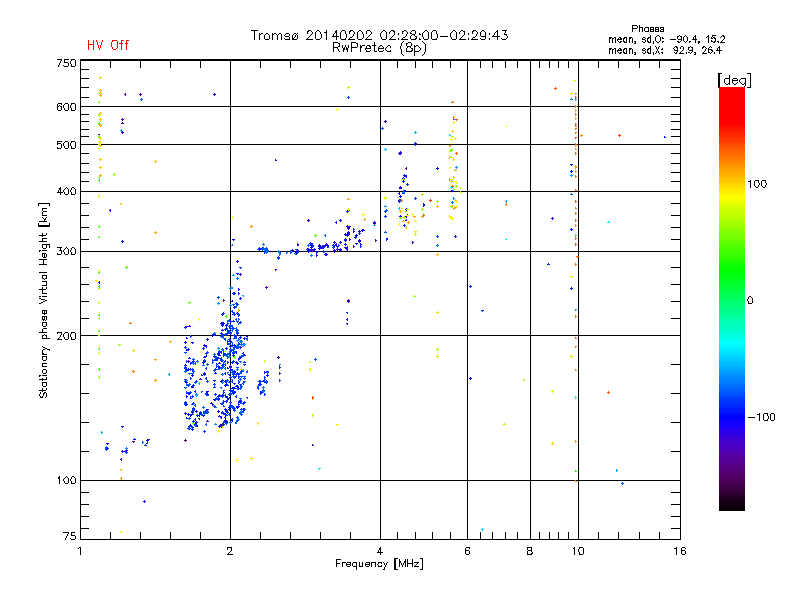Screen dimensions: 800x600
Task: Click the '100' colorbar tick label
Action: tap(757, 184)
